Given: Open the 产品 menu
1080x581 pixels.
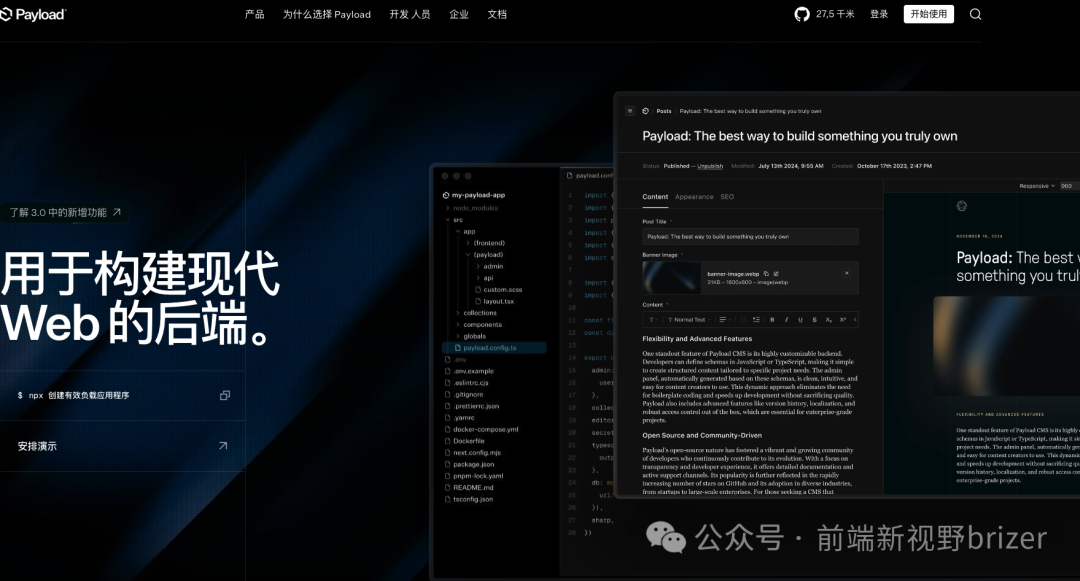Looking at the screenshot, I should pos(254,14).
